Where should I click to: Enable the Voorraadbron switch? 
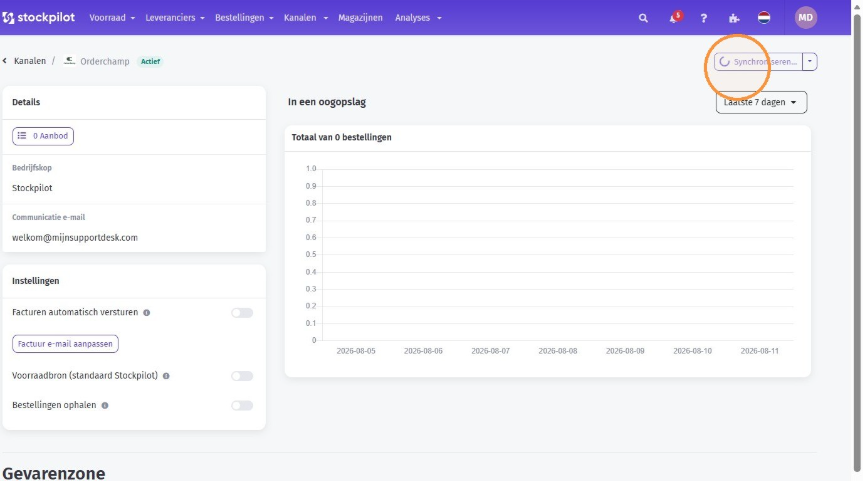242,376
